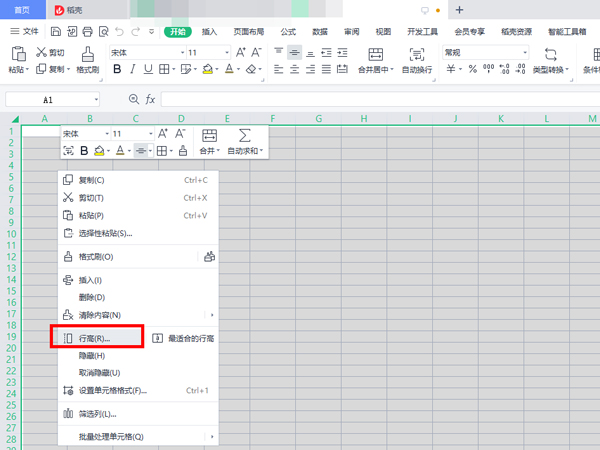Image resolution: width=600 pixels, height=450 pixels.
Task: Click the ribbon font color A
Action: [229, 69]
